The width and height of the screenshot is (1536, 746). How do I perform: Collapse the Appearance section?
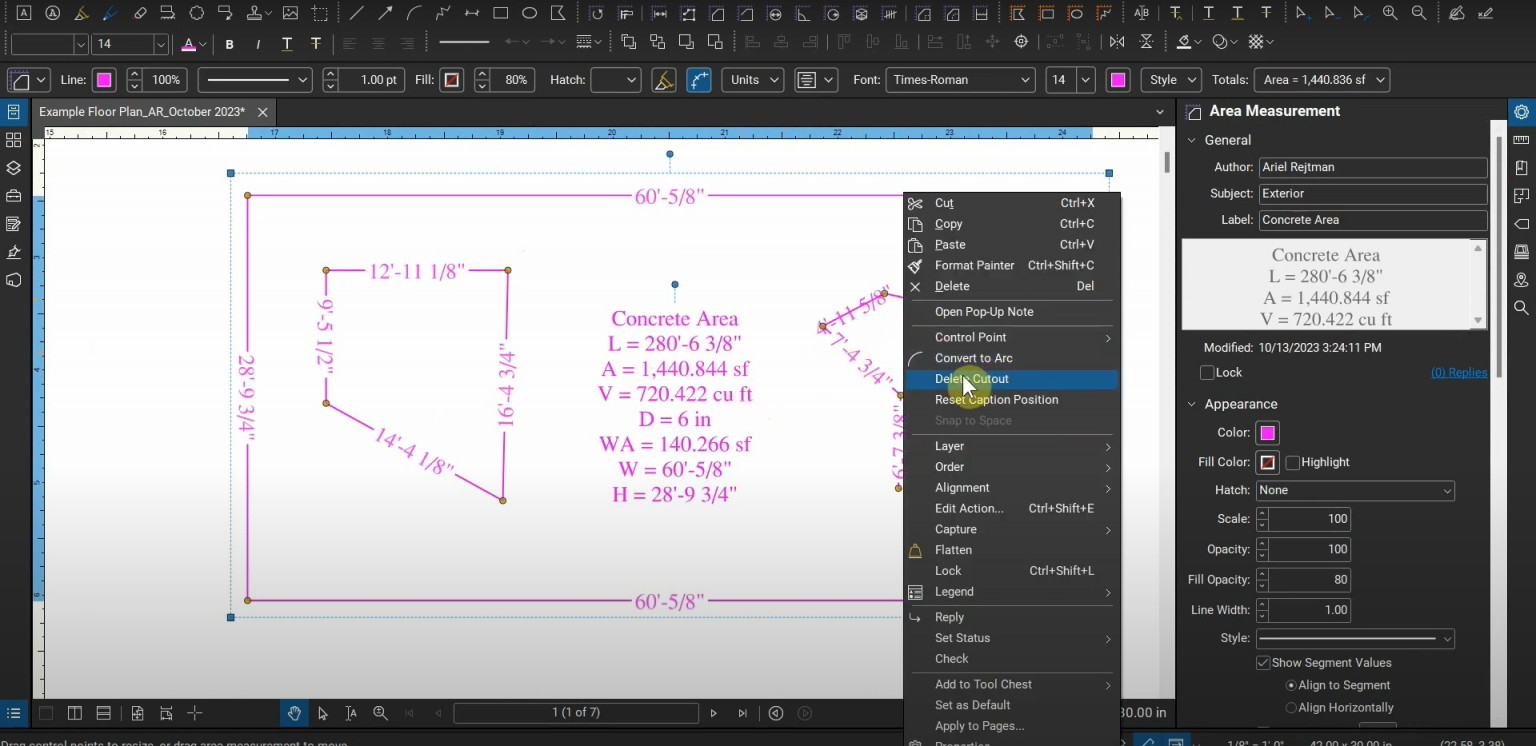1191,403
